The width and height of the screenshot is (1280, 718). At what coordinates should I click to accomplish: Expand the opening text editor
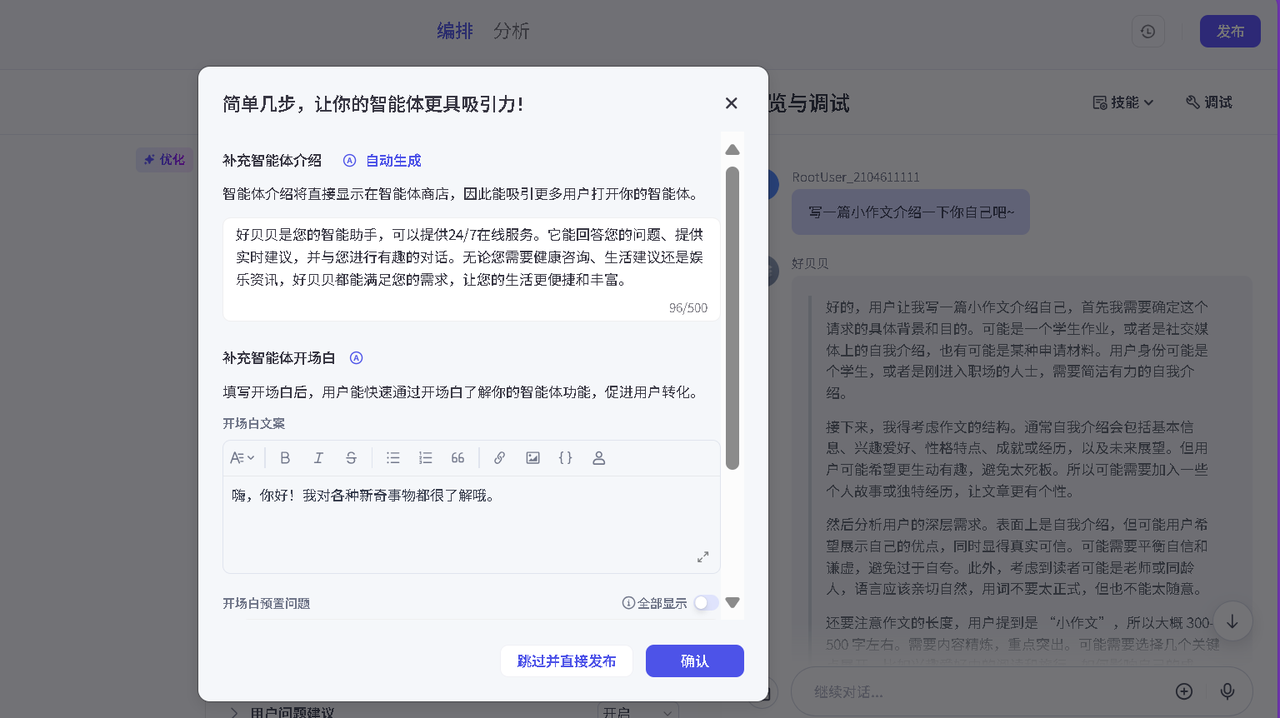(x=703, y=556)
